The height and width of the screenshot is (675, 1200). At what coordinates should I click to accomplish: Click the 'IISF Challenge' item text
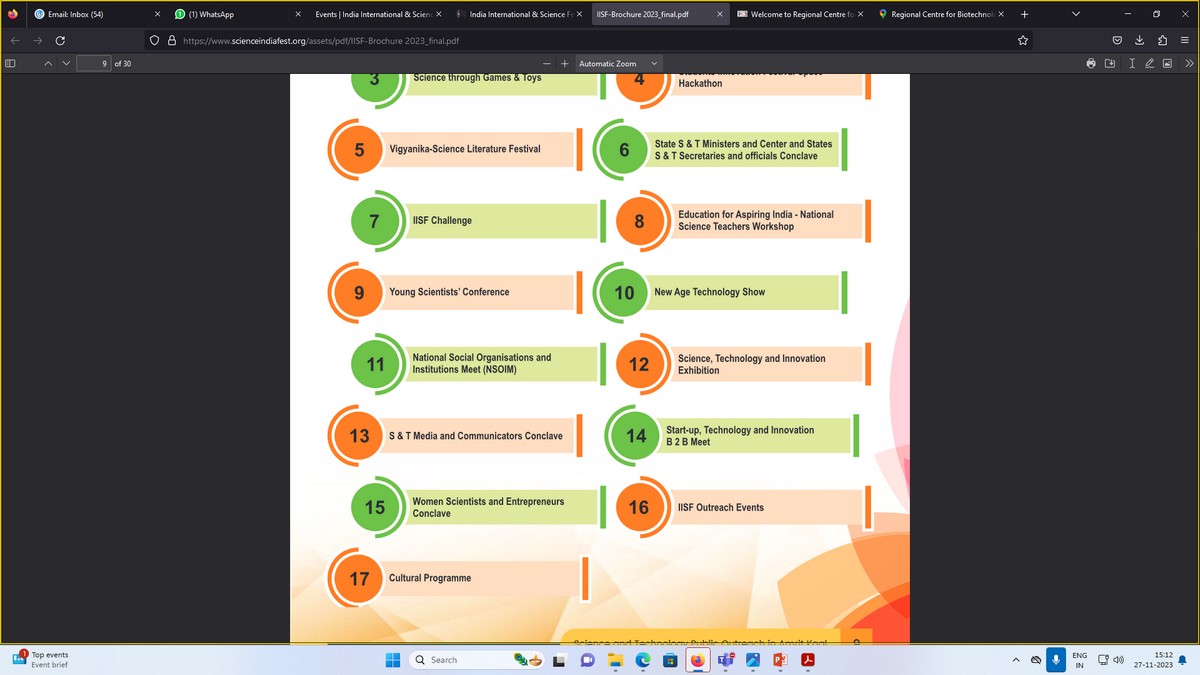tap(442, 221)
